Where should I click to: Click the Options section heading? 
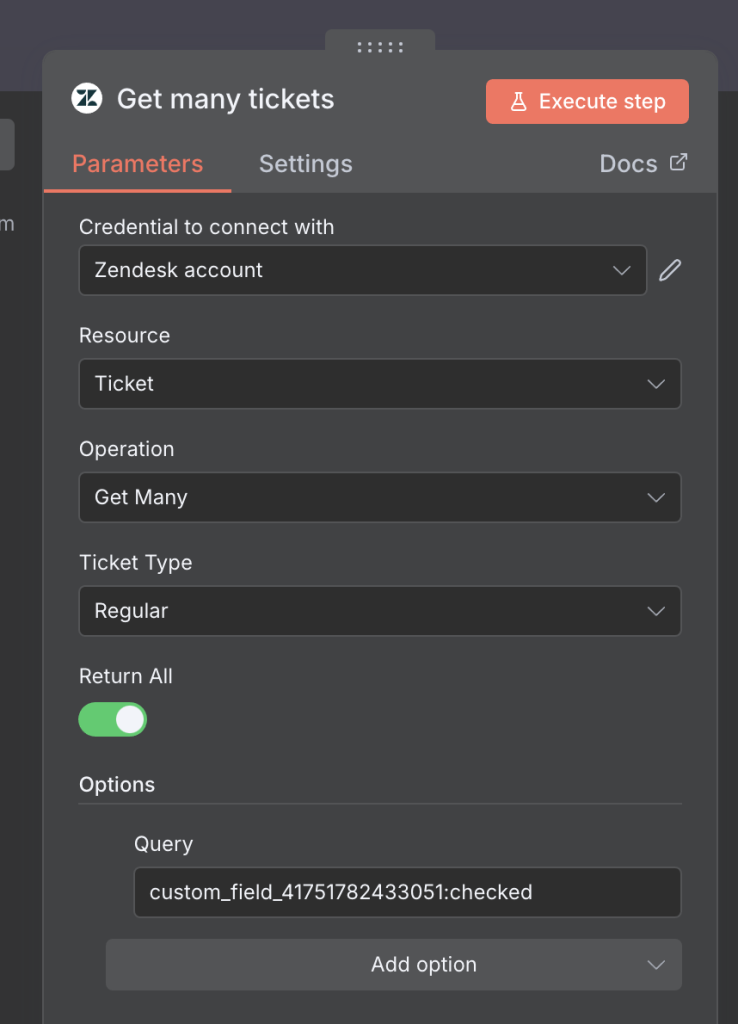coord(117,784)
